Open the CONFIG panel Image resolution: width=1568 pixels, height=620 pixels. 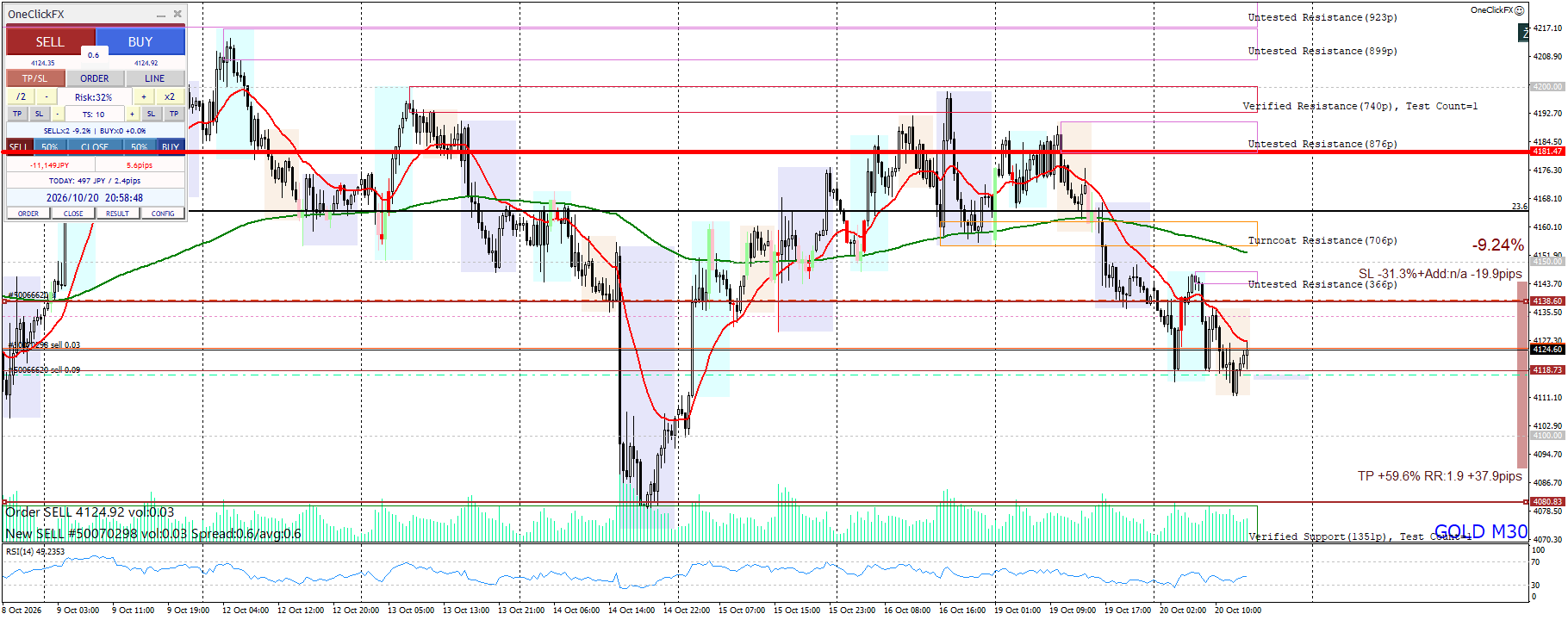[163, 214]
